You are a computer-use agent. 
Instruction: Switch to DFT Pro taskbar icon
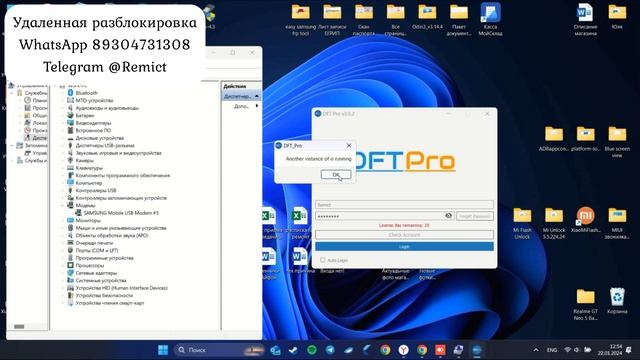[476, 350]
